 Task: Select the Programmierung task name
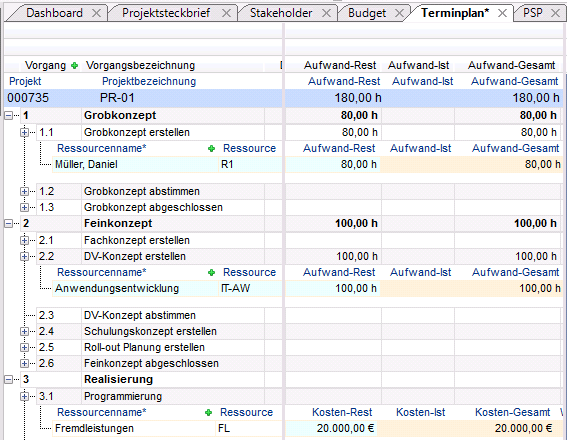coord(123,397)
